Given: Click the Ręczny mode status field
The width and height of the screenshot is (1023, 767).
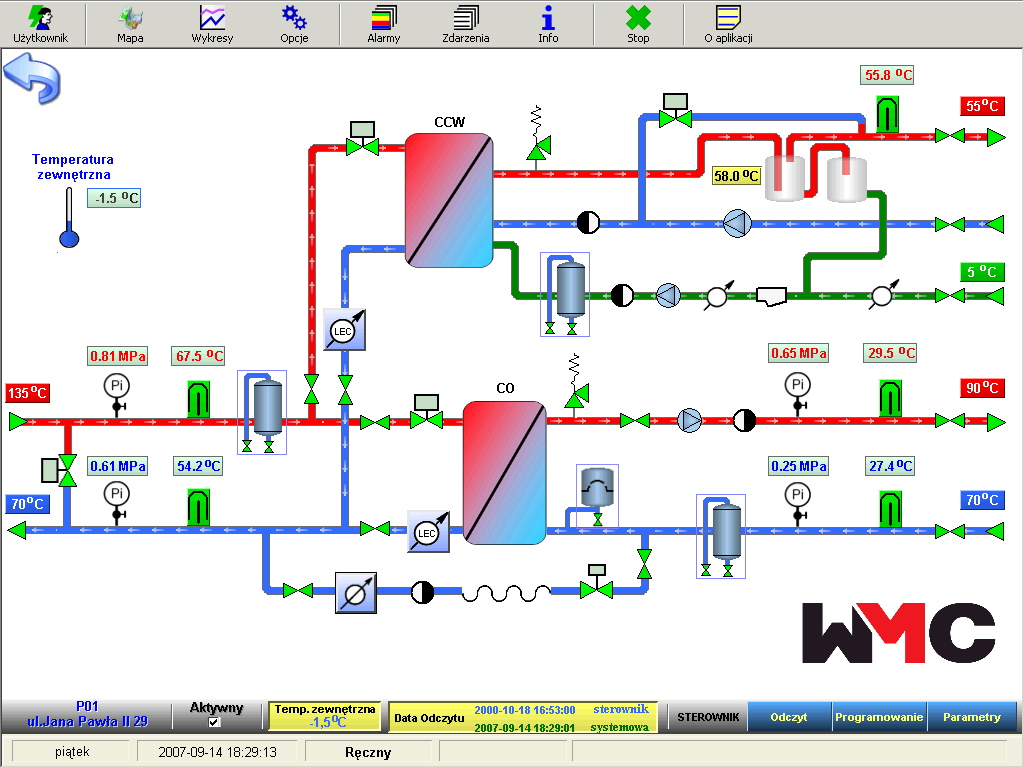Looking at the screenshot, I should [x=367, y=752].
